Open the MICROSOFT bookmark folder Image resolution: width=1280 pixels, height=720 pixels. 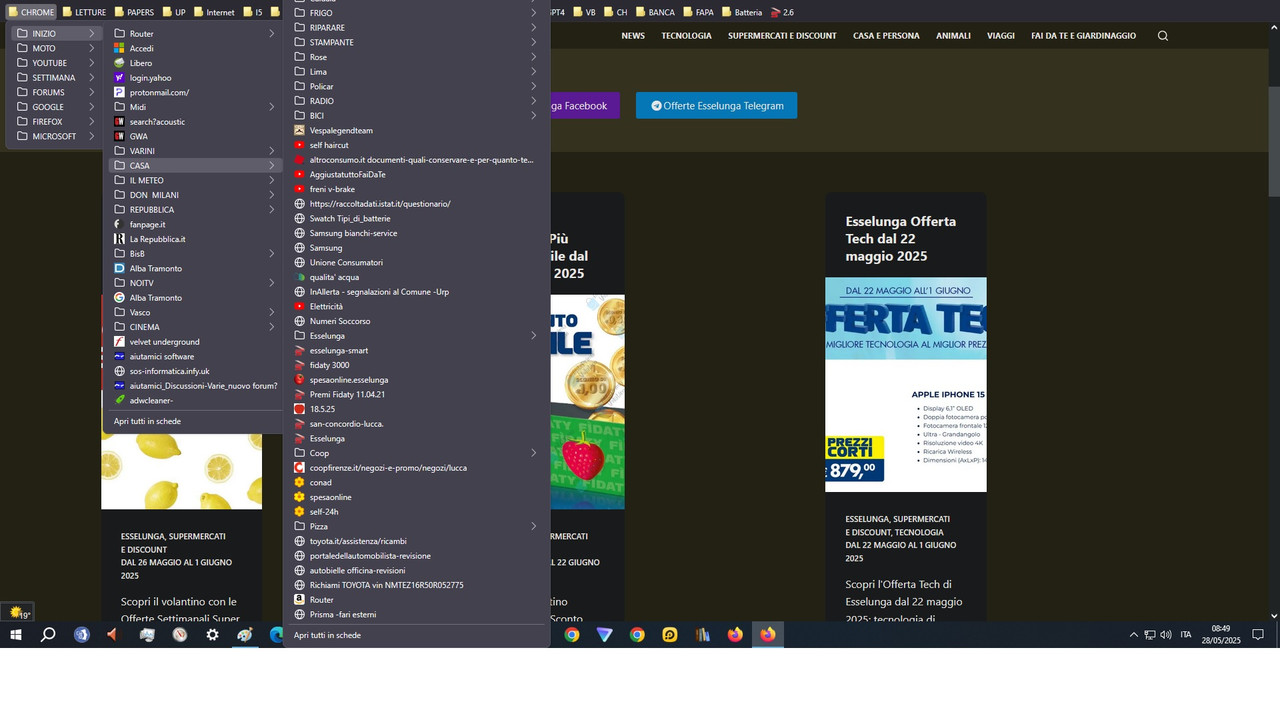coord(56,136)
